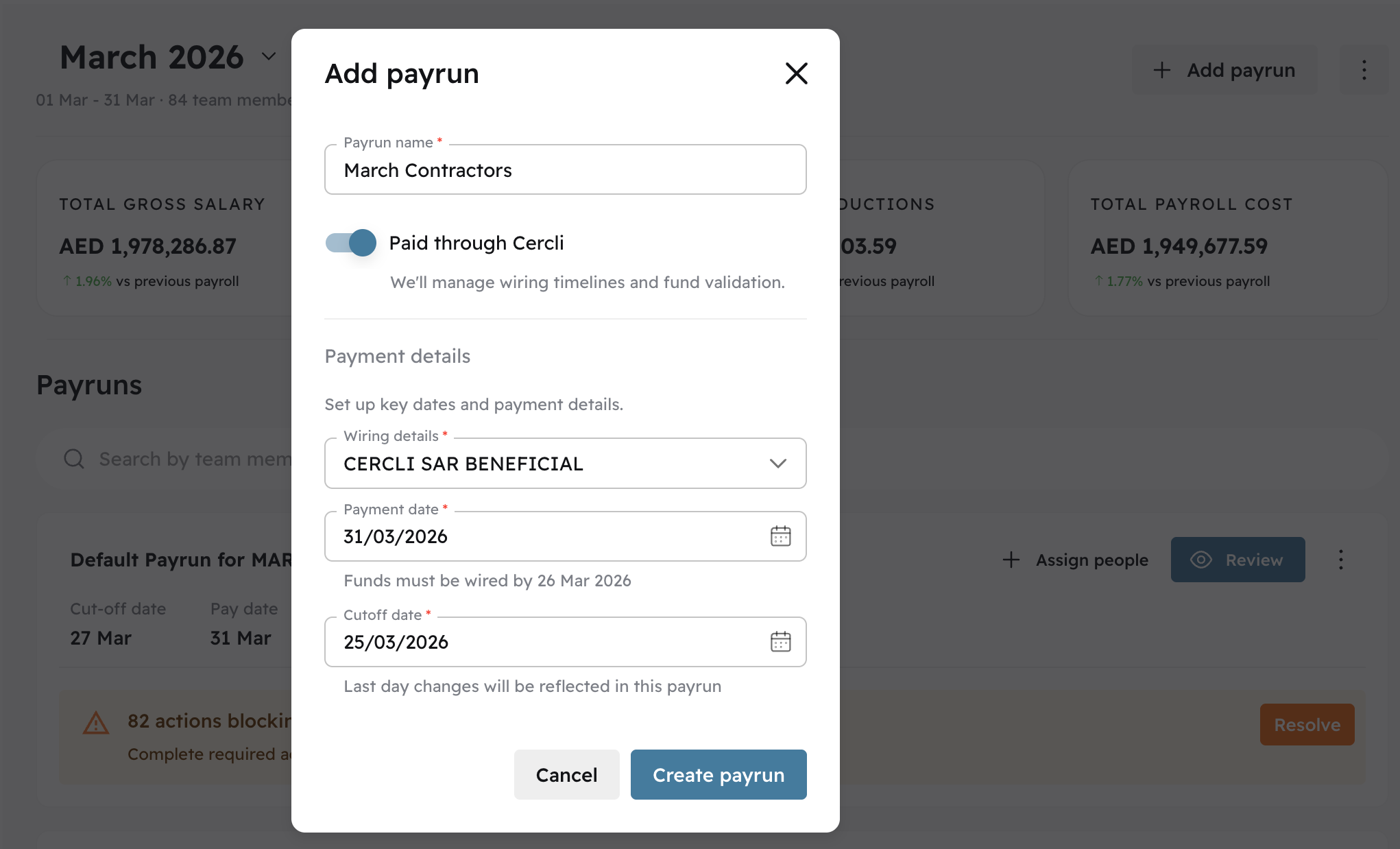Resolve the blocking actions

tap(1307, 725)
